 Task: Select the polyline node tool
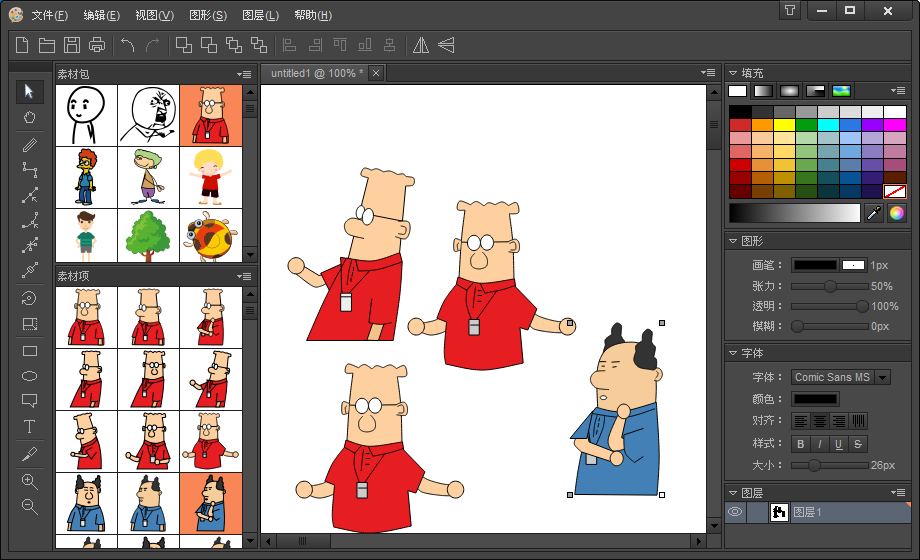(29, 170)
